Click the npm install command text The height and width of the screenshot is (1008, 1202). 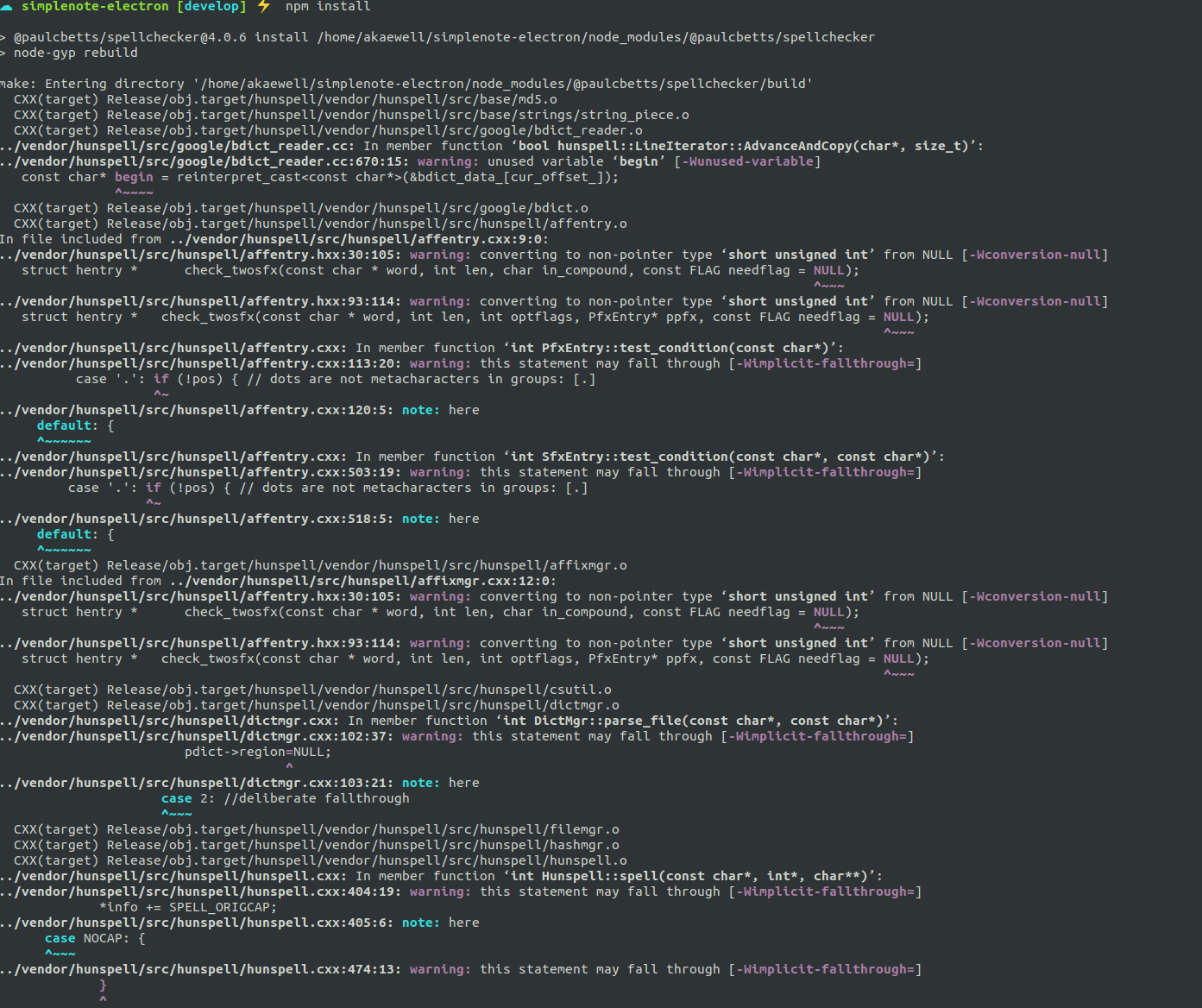coord(327,6)
